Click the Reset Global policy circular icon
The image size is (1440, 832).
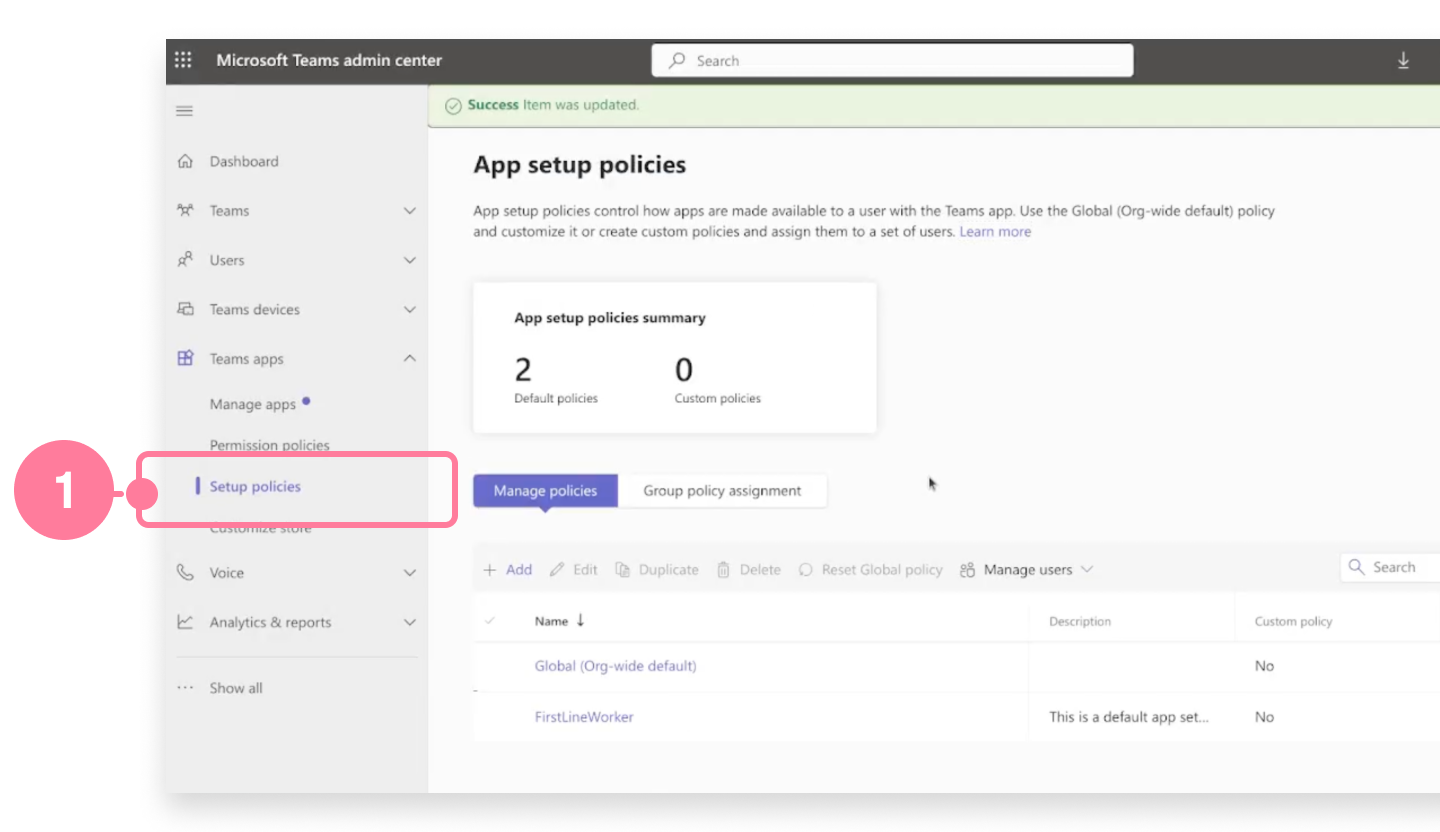(x=805, y=570)
